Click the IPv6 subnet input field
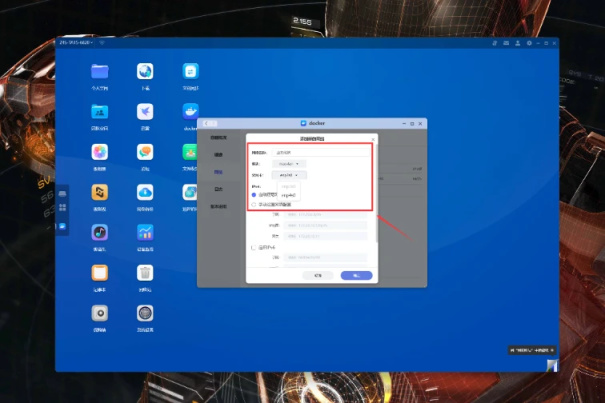The height and width of the screenshot is (403, 605). 325,257
